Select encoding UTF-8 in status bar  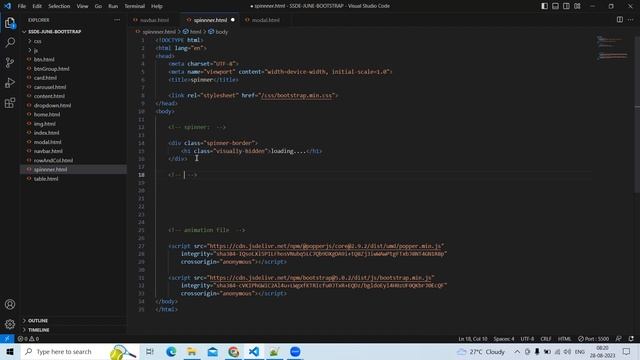[527, 339]
